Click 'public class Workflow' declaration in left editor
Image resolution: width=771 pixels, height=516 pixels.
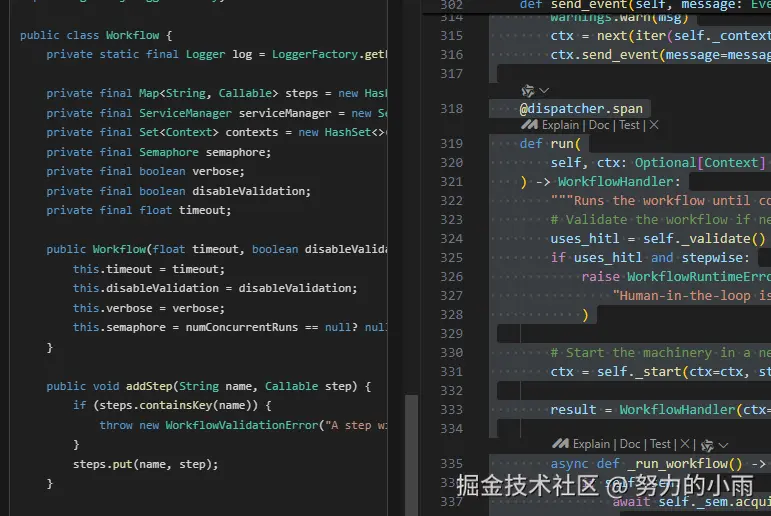coord(89,35)
